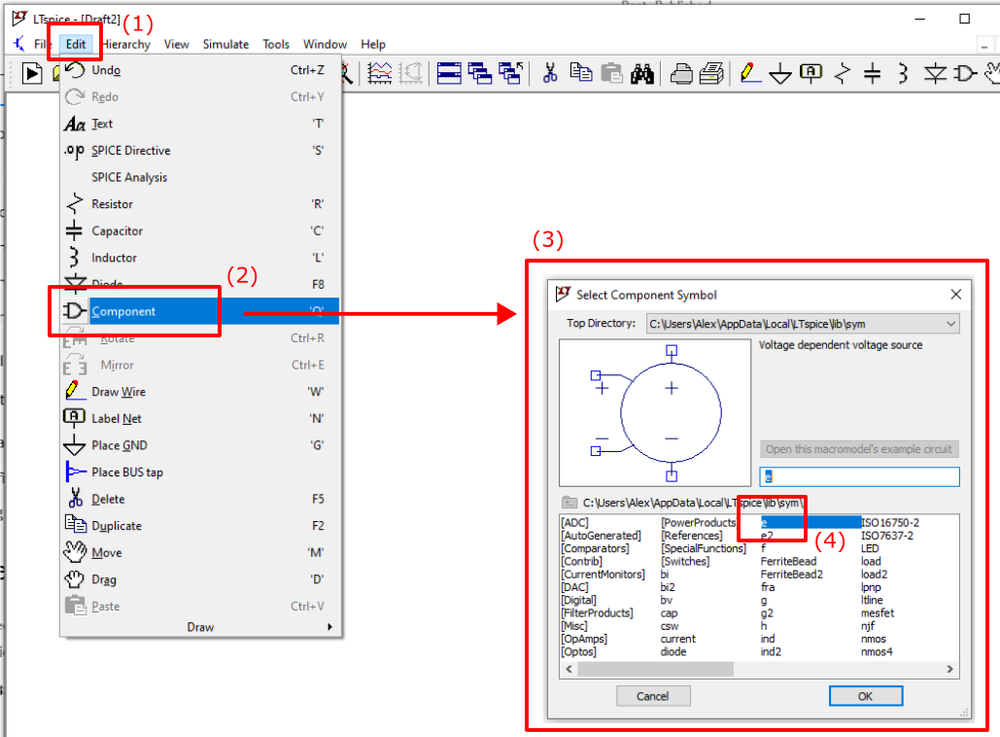Select 'diode' in the symbol list
This screenshot has width=1000, height=737.
(673, 652)
